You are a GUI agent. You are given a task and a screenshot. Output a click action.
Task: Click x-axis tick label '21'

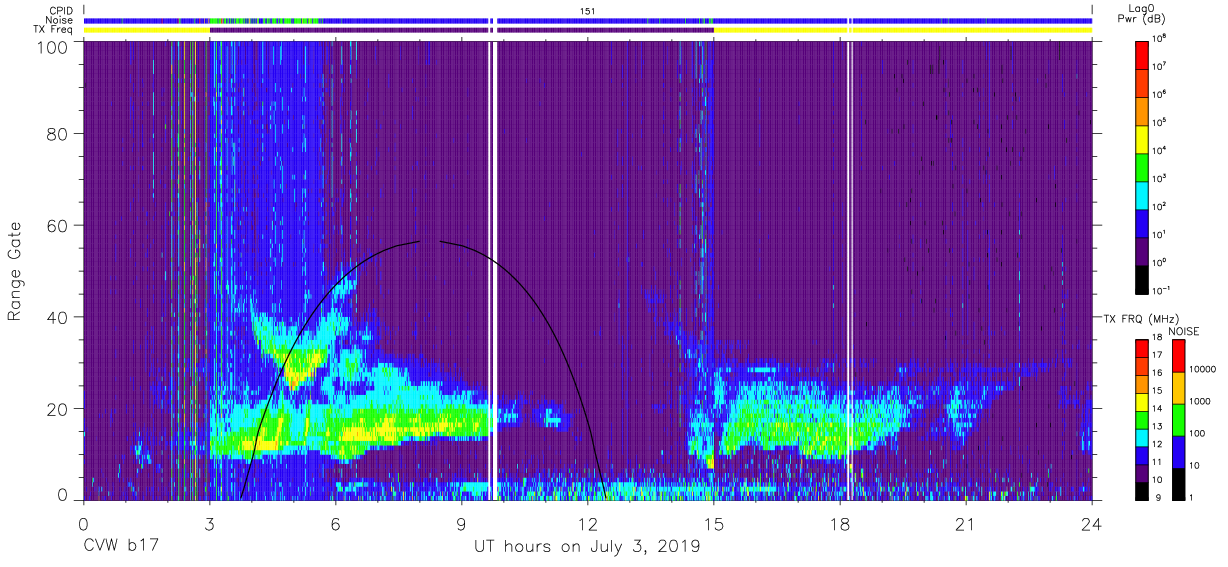tap(966, 524)
